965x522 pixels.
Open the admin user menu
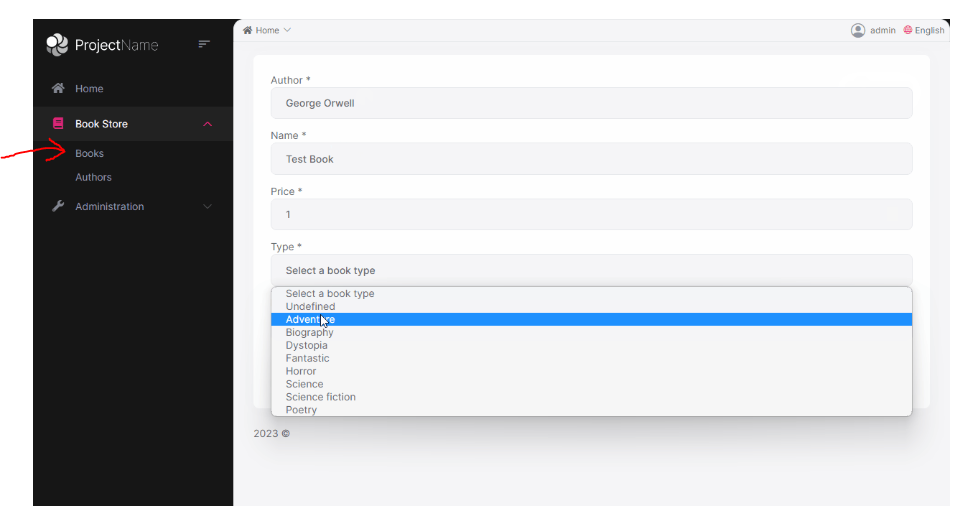click(883, 30)
